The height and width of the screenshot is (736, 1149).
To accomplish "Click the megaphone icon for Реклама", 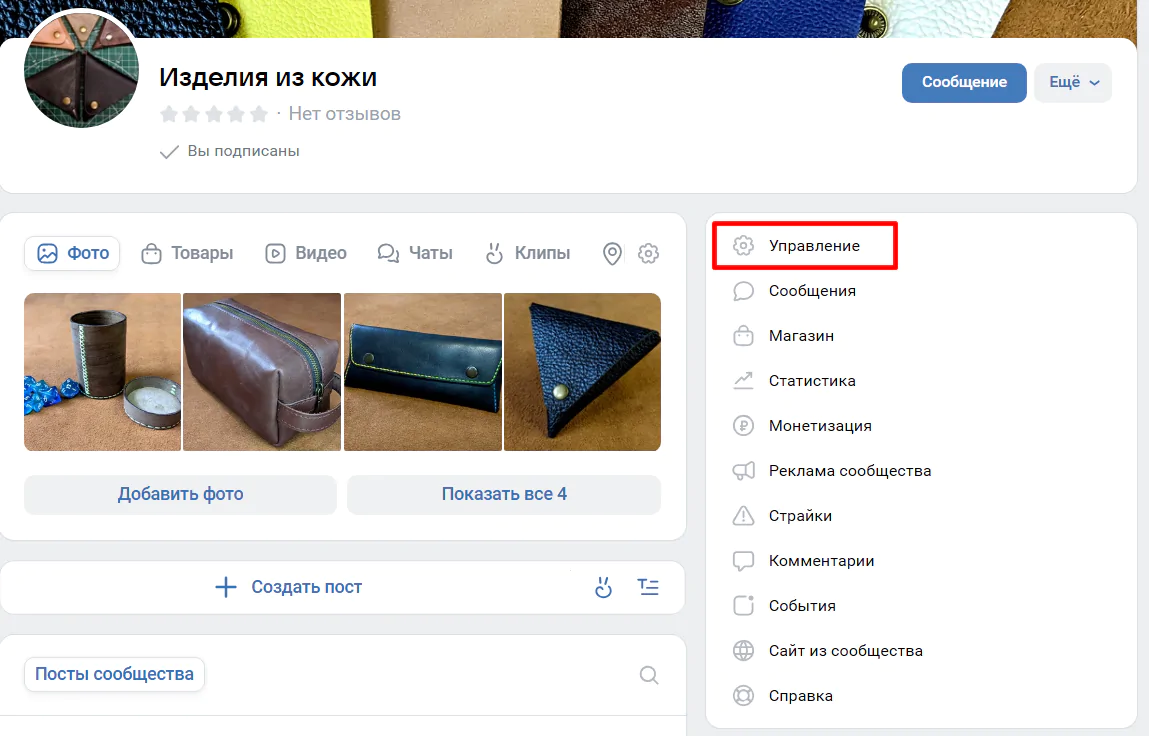I will click(743, 471).
